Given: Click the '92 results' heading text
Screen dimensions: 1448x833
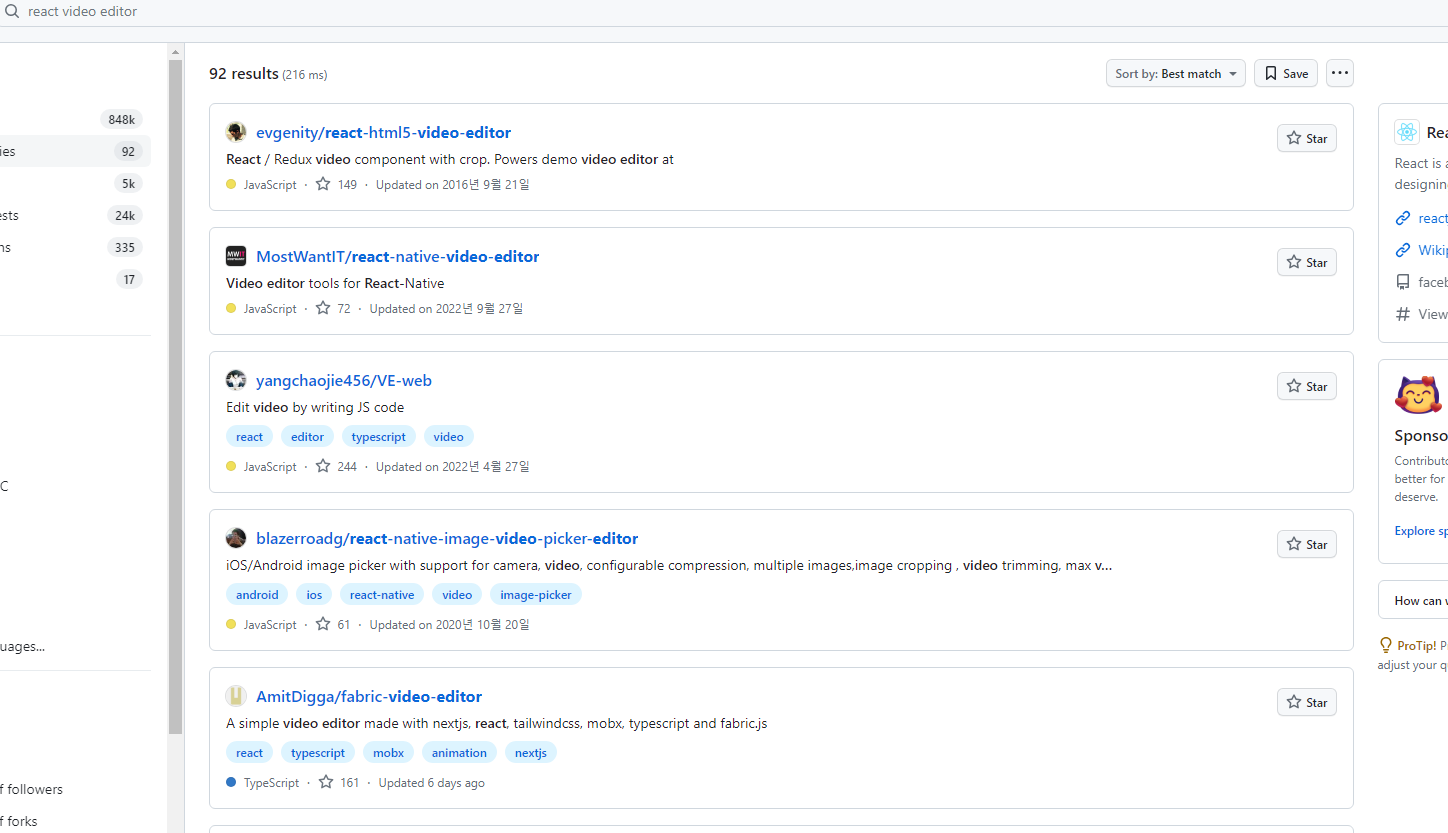Looking at the screenshot, I should (x=244, y=73).
